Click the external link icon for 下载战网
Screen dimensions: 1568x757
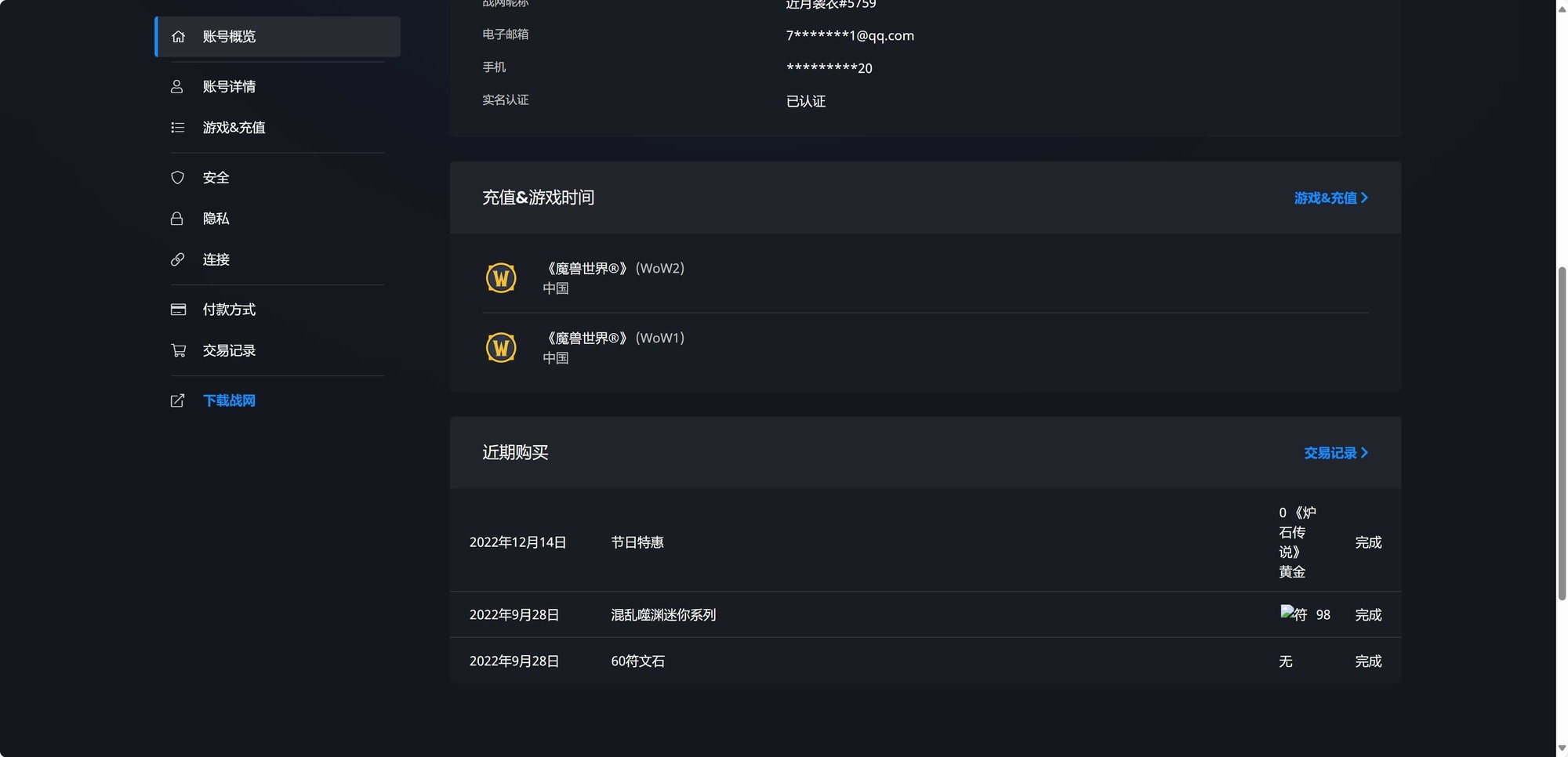tap(178, 400)
